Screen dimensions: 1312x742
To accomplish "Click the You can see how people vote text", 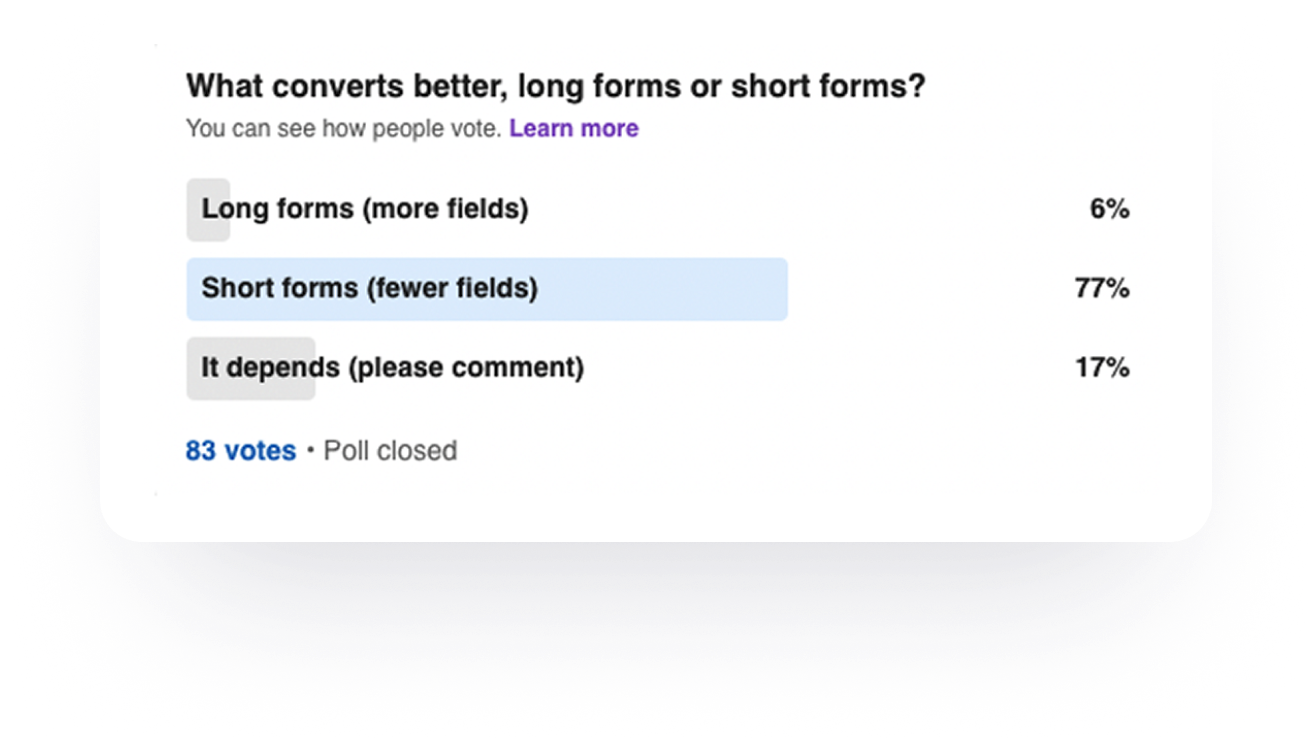I will [343, 128].
